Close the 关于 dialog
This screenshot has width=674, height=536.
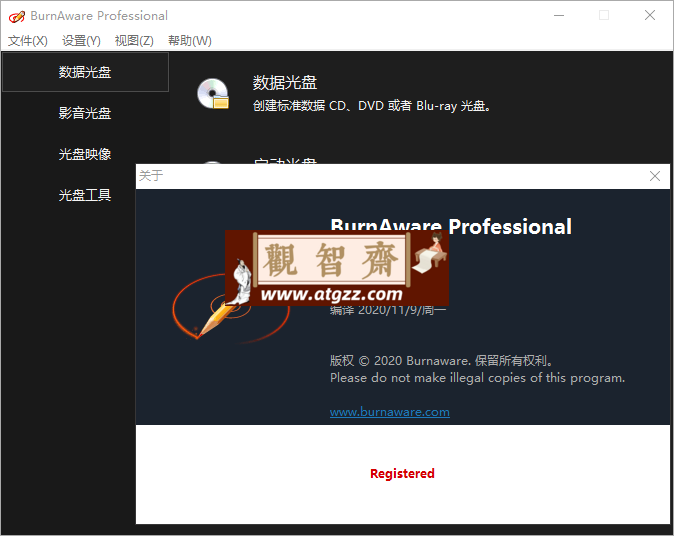(655, 176)
